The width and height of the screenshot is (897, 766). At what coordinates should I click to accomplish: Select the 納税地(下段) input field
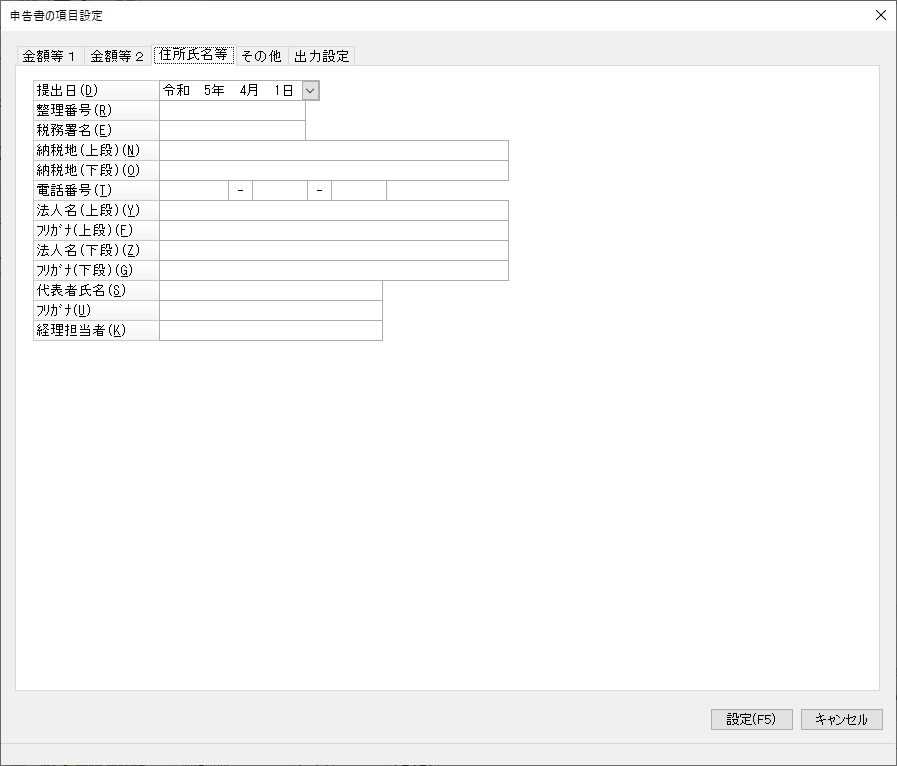[333, 171]
